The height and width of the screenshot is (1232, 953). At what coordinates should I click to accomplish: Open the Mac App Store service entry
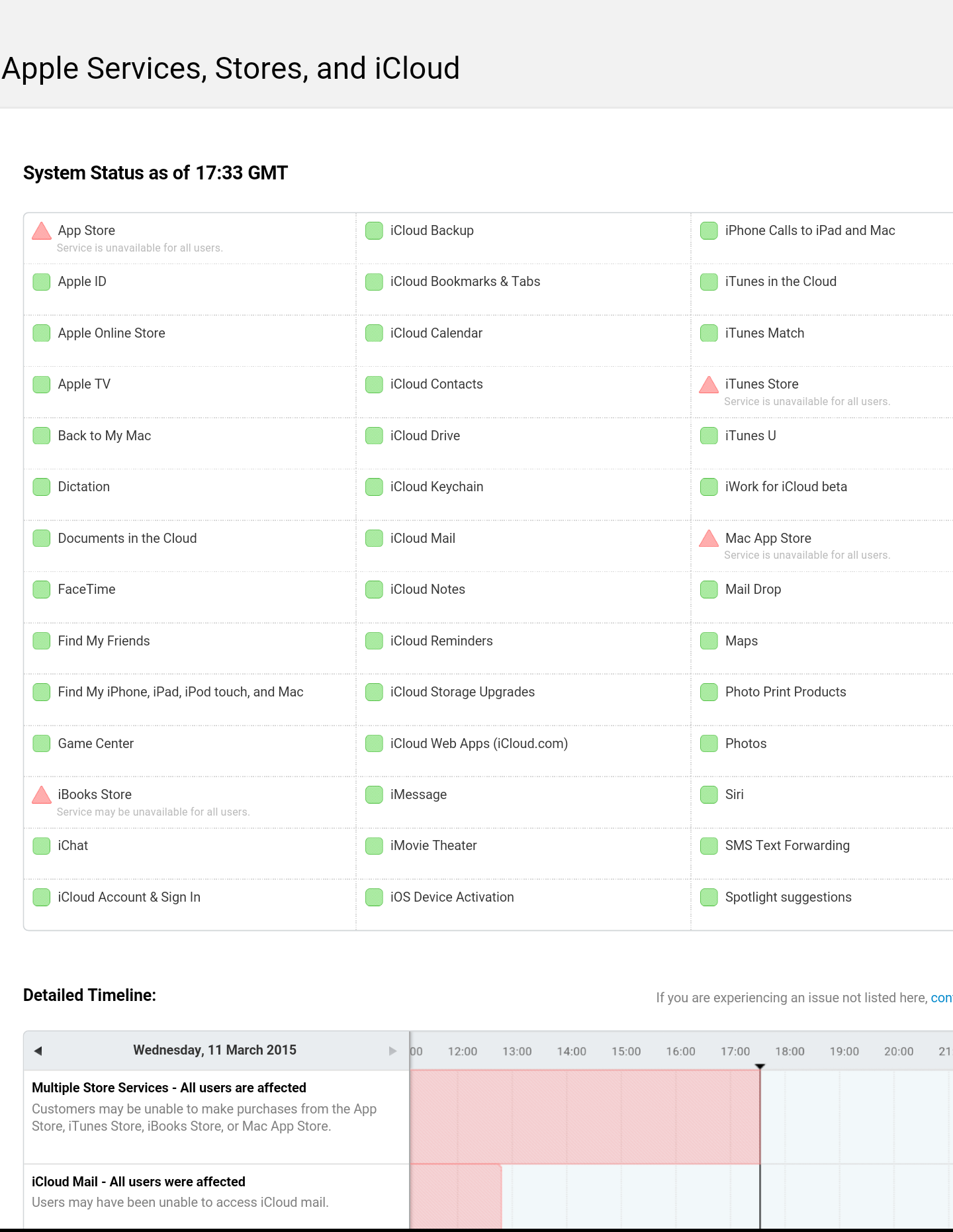(x=768, y=538)
